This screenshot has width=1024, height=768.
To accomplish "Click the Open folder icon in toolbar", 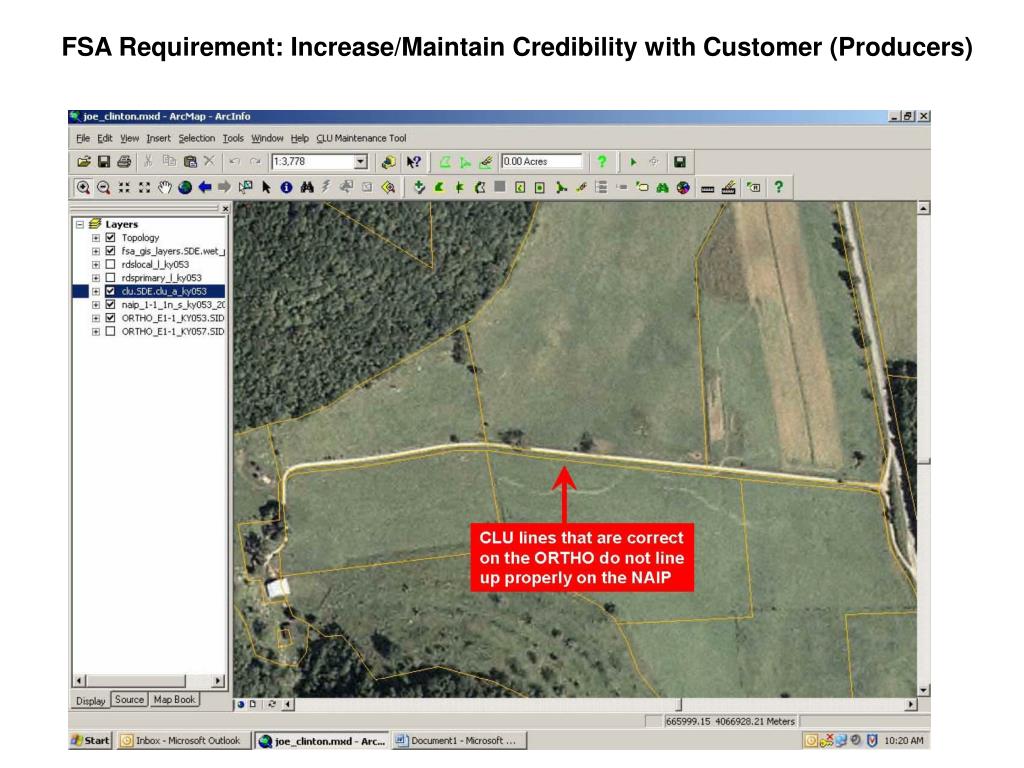I will coord(84,161).
